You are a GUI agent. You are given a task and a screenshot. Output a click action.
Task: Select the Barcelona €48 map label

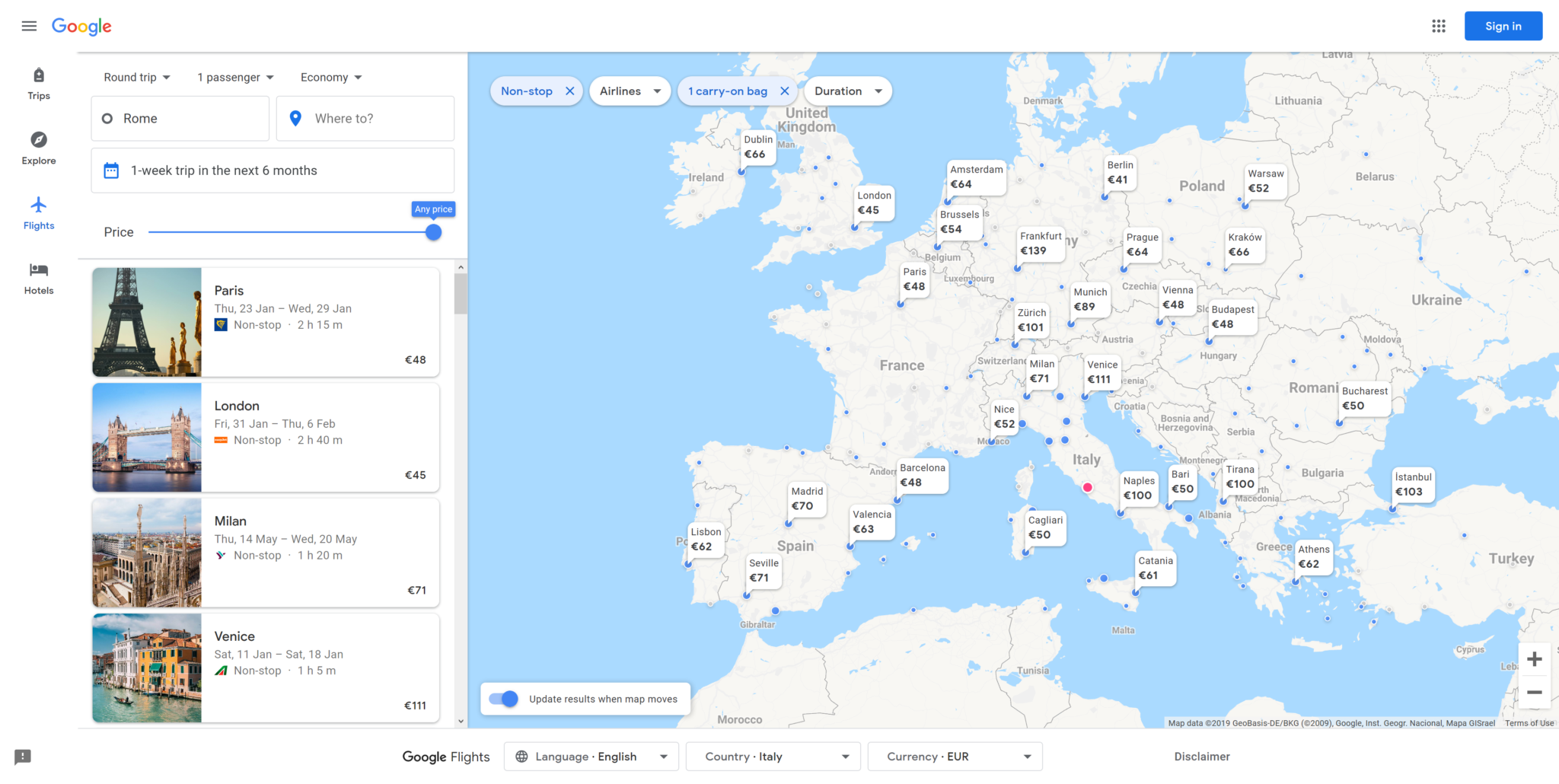pos(923,475)
